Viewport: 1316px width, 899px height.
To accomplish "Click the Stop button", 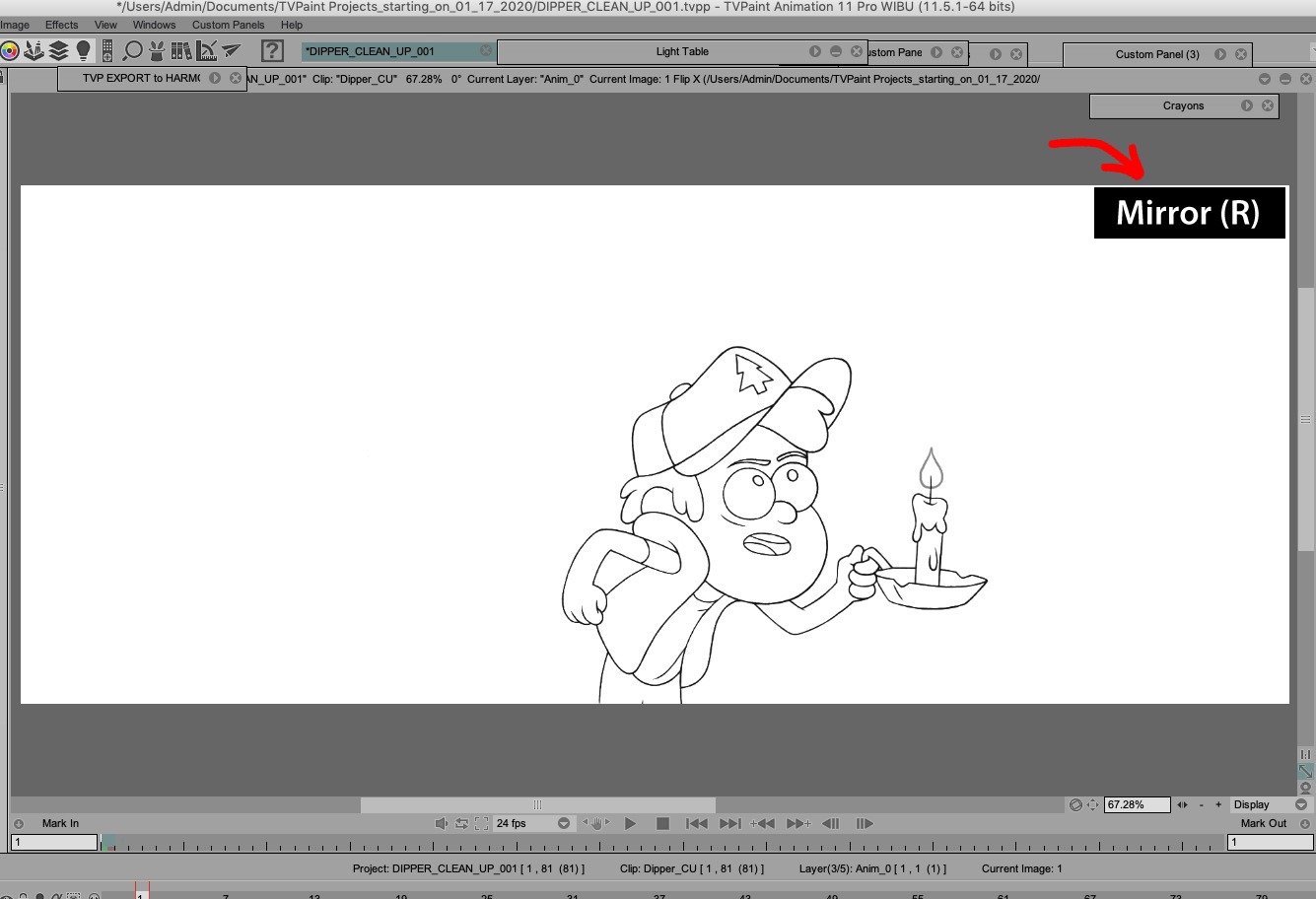I will click(x=663, y=823).
